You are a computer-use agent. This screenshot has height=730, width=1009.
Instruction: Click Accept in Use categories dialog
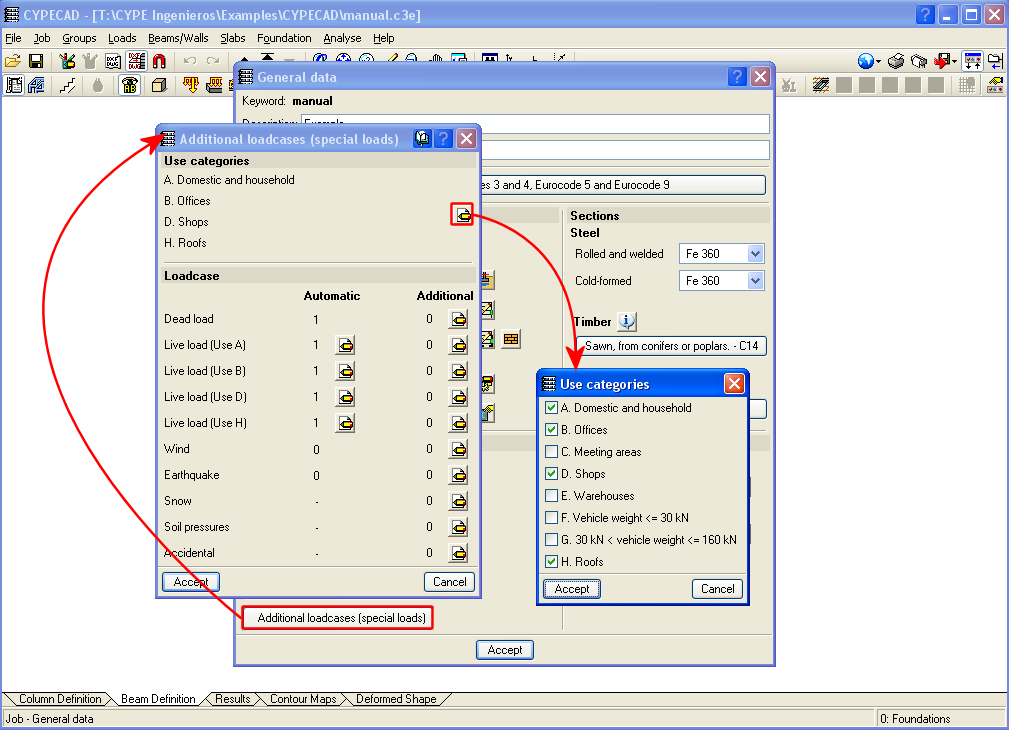click(572, 589)
